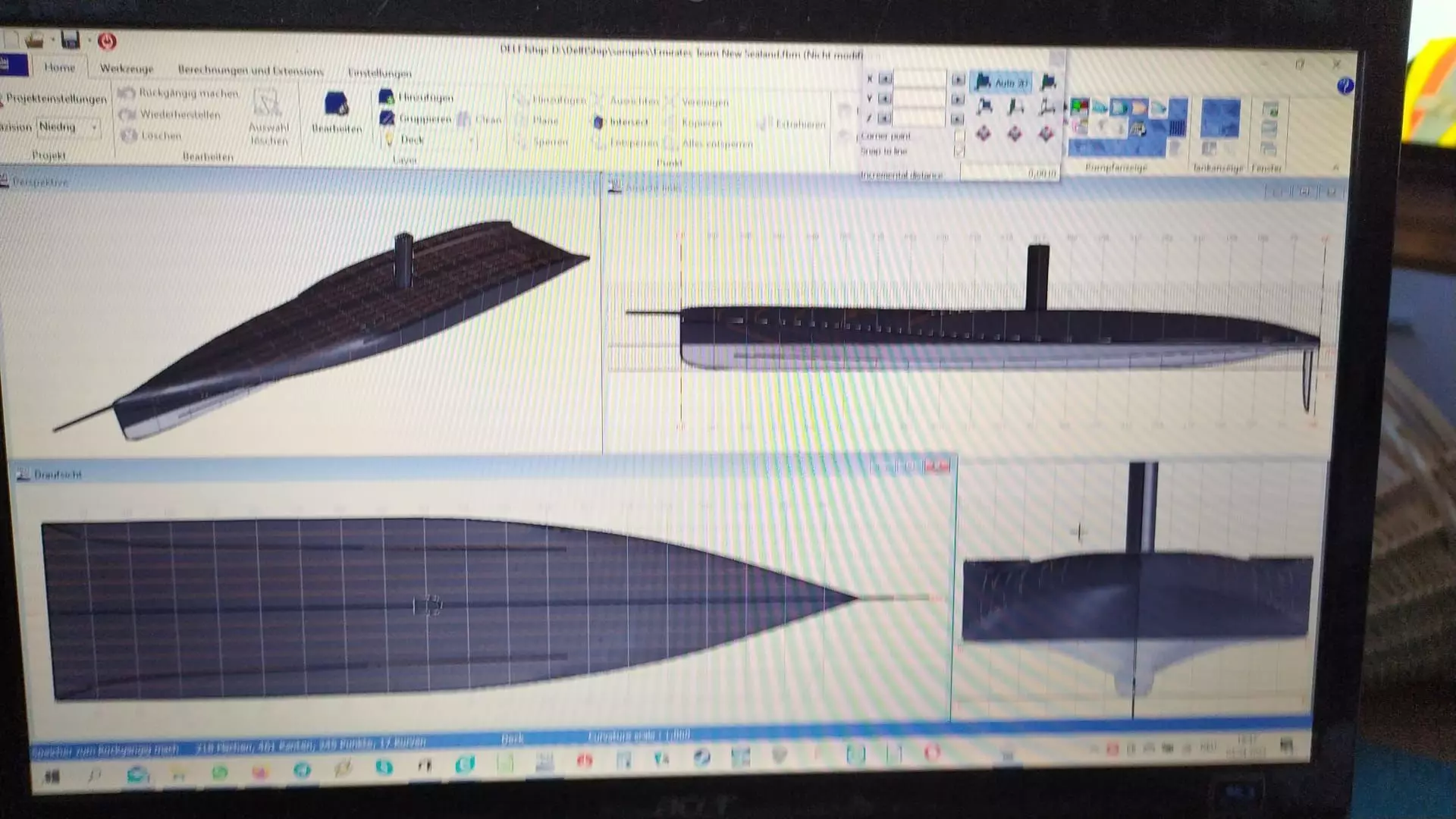Click the Intersect point icon
This screenshot has width=1456, height=819.
(x=599, y=122)
